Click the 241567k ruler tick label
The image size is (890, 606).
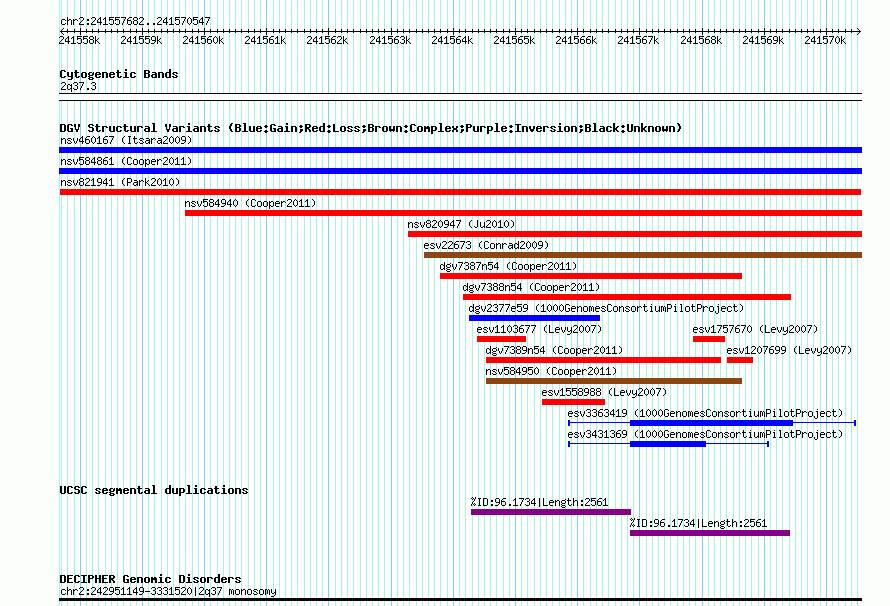pos(638,40)
